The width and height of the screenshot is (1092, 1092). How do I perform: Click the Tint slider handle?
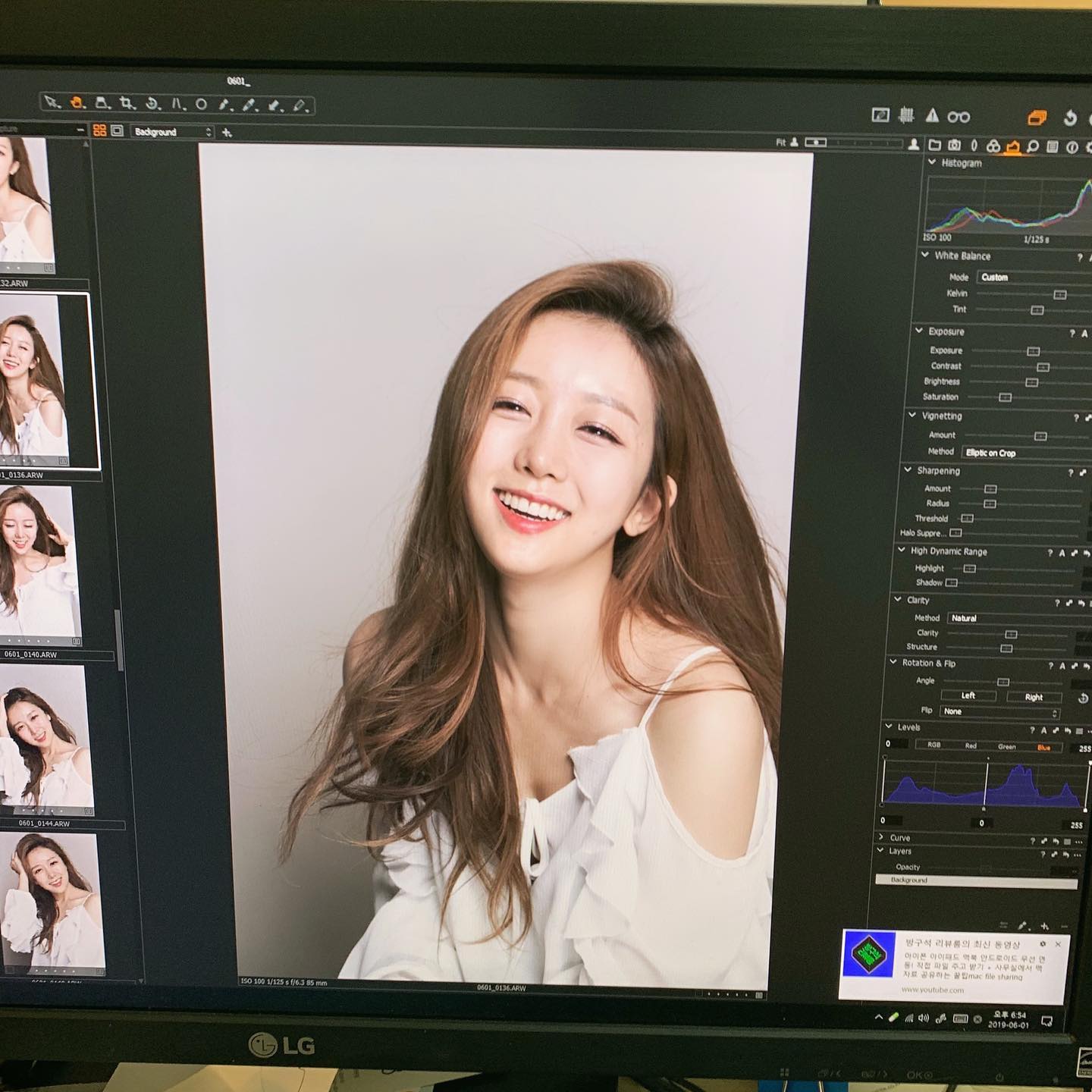tap(1037, 309)
